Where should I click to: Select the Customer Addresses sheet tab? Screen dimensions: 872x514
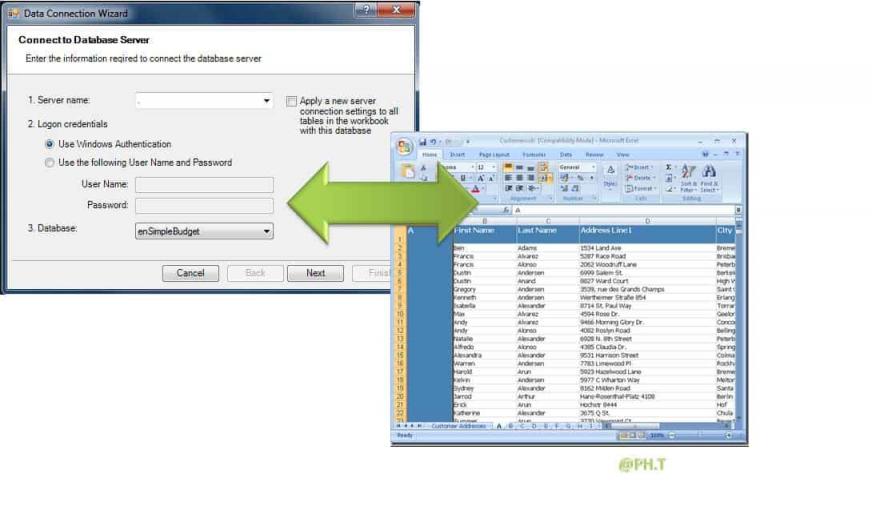459,426
